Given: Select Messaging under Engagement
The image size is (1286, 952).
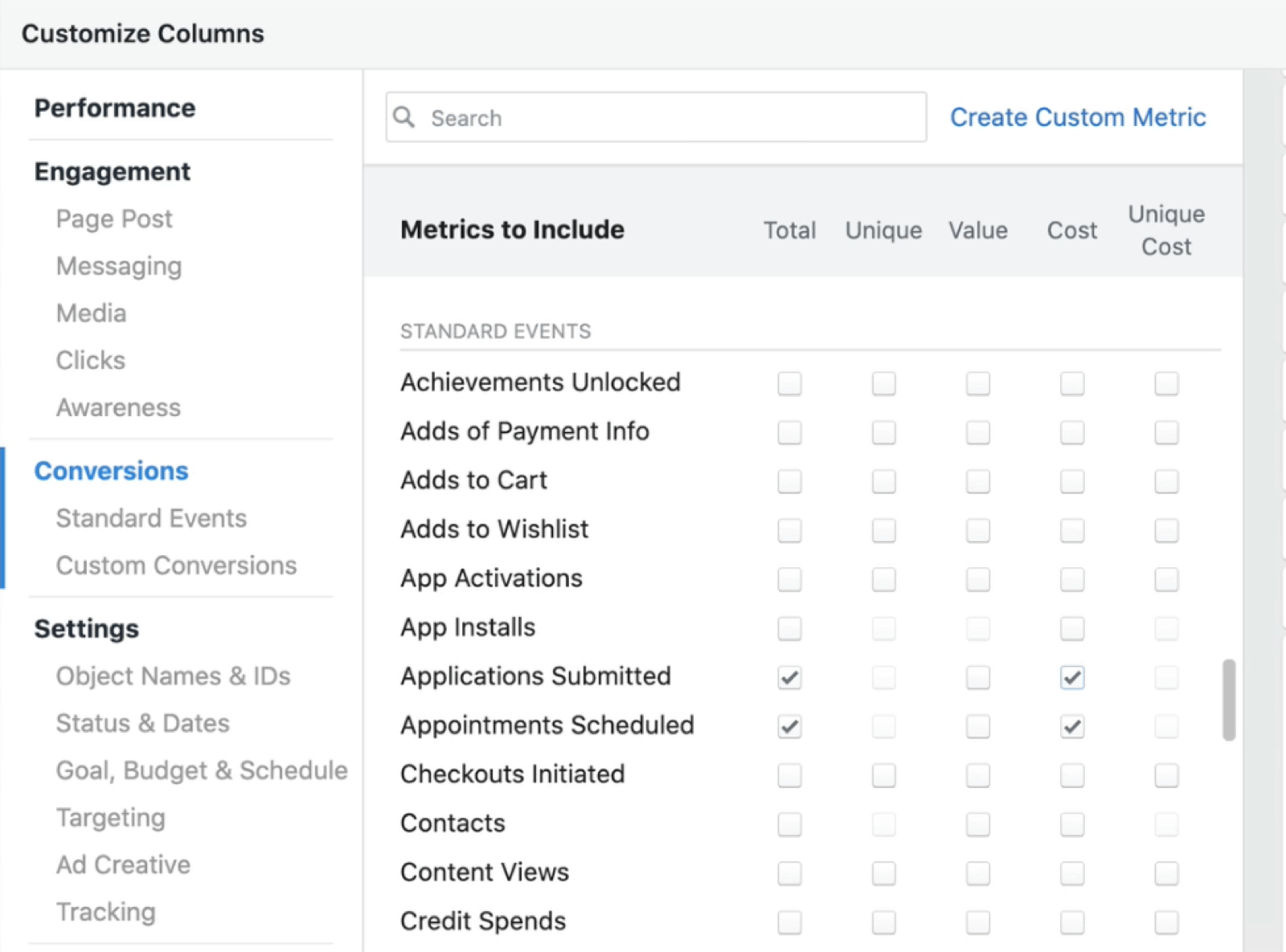Looking at the screenshot, I should coord(119,266).
